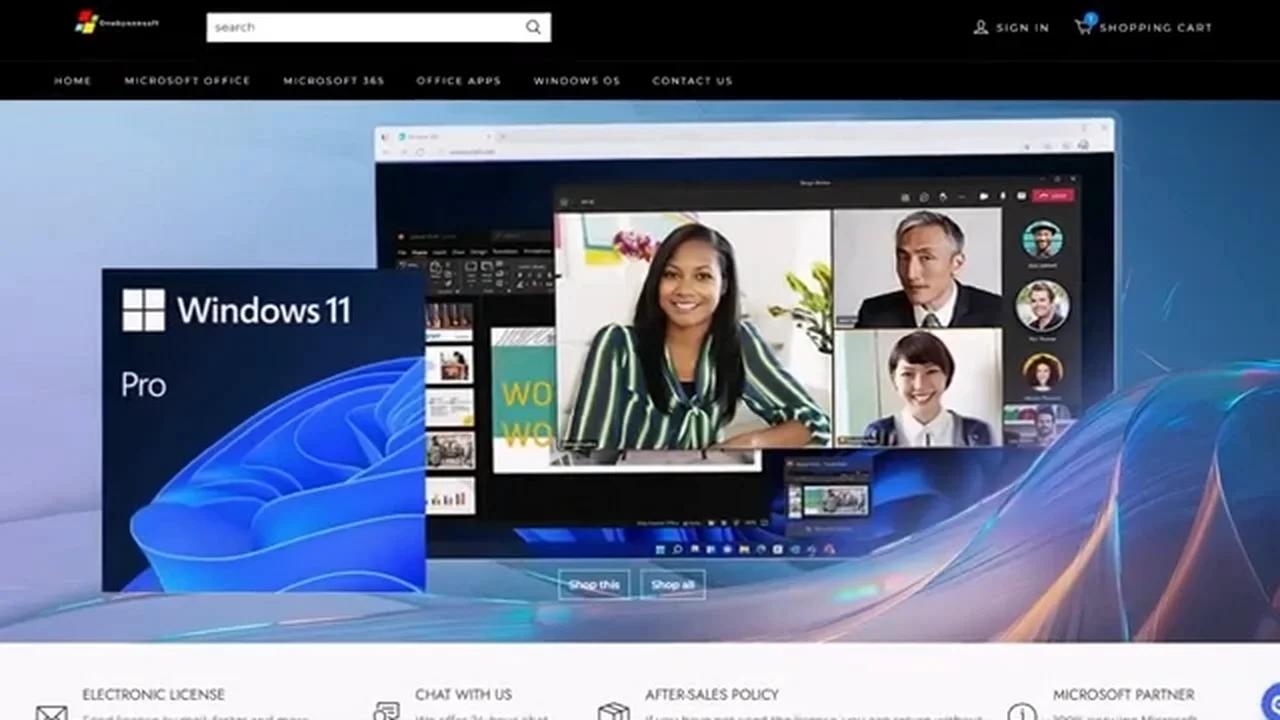The image size is (1280, 720).
Task: Navigate to Windows OS menu item
Action: 577,81
